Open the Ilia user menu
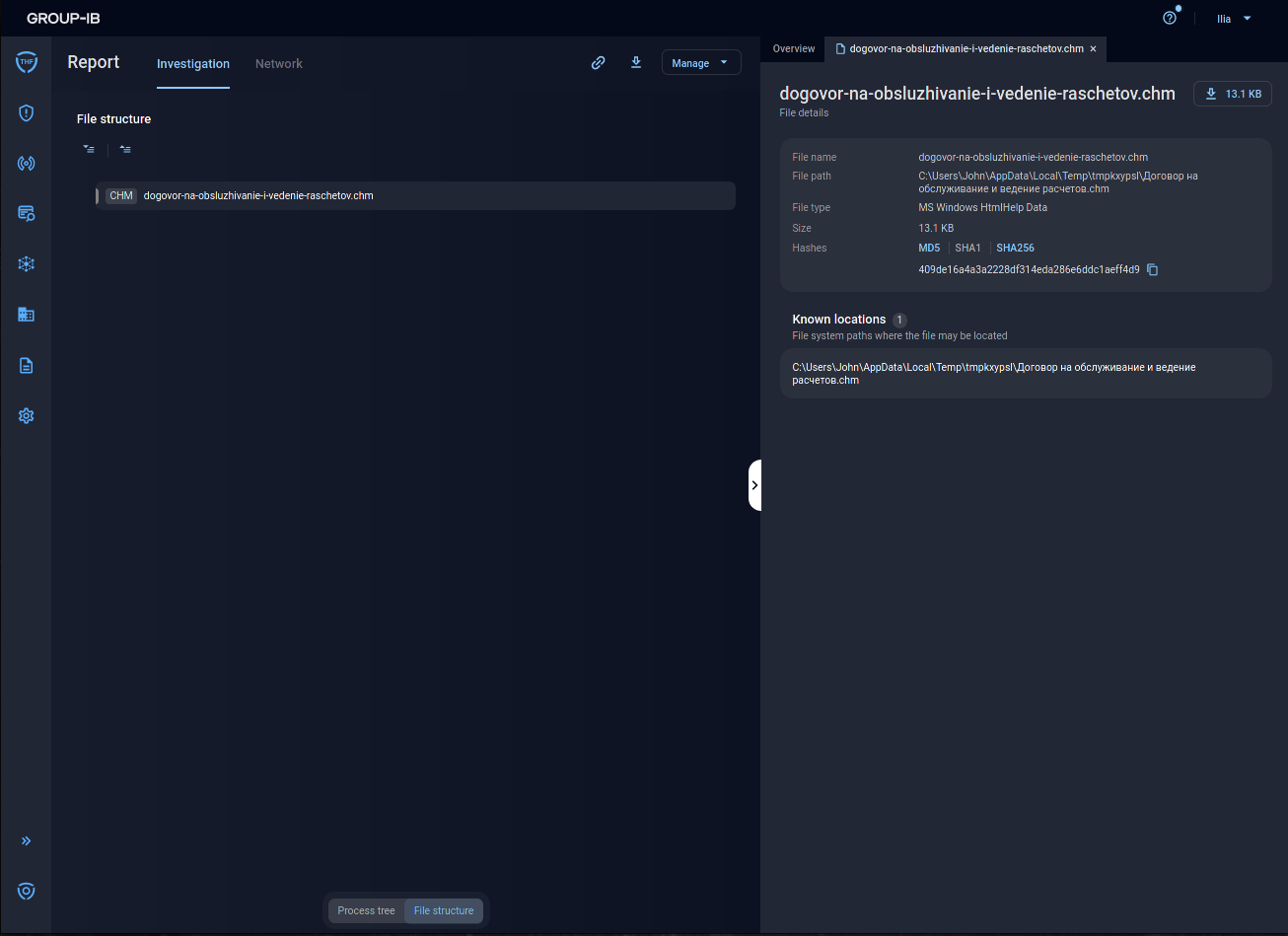Image resolution: width=1288 pixels, height=936 pixels. 1231,18
